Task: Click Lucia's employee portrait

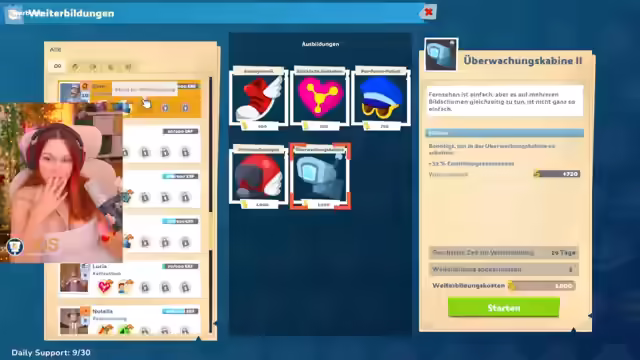Action: click(74, 278)
